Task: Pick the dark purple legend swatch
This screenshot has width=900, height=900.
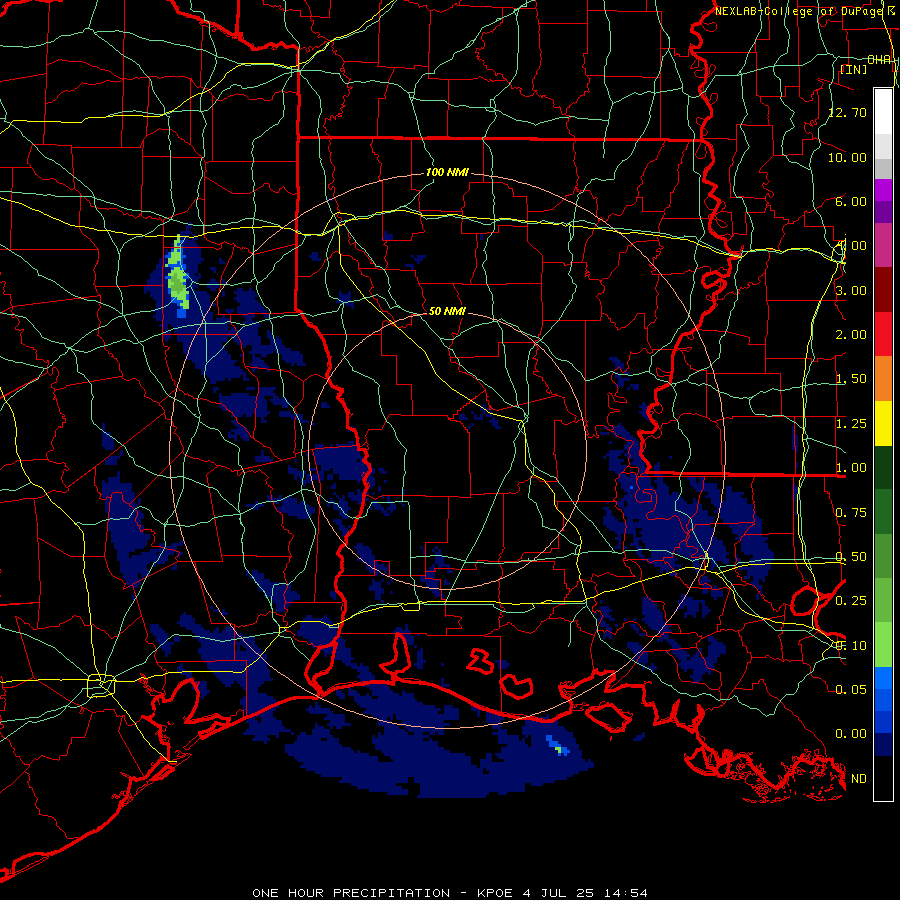Action: pyautogui.click(x=883, y=212)
